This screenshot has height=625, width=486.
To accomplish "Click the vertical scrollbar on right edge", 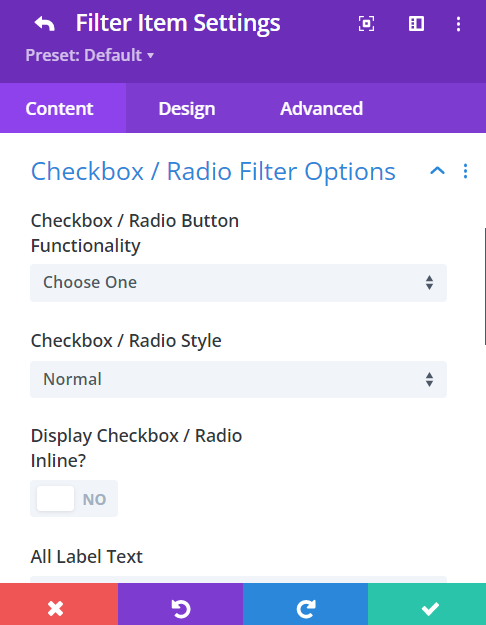I will point(485,286).
